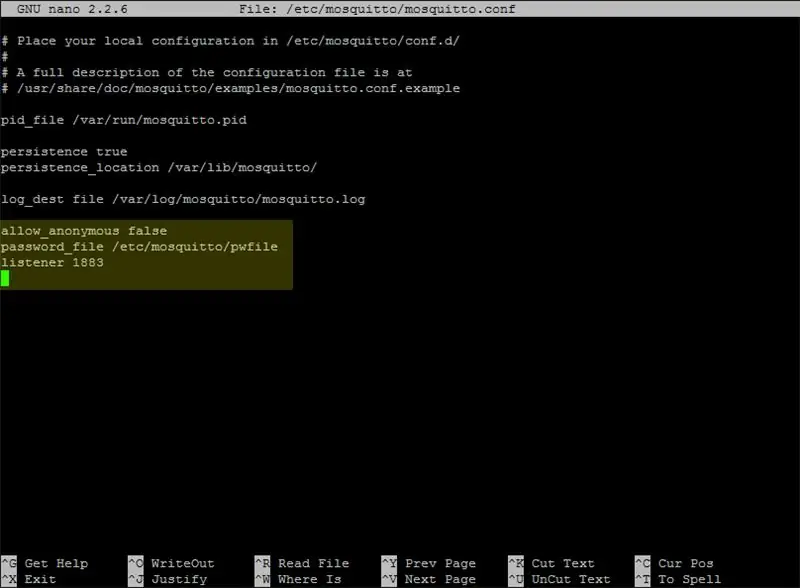This screenshot has width=800, height=588.
Task: Click the comment "# A full description of the configuration"
Action: click(x=207, y=72)
